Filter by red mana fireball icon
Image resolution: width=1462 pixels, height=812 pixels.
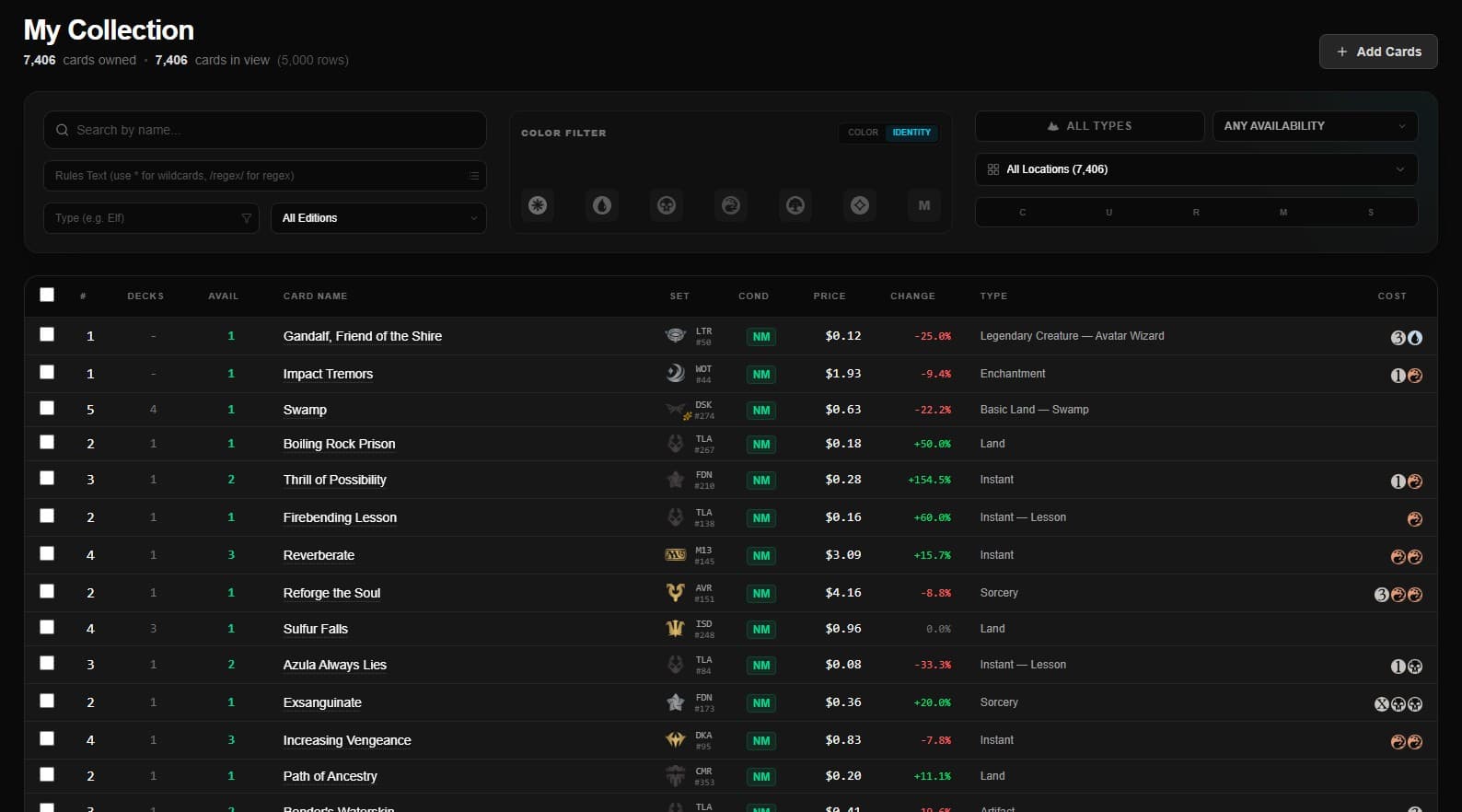(731, 205)
